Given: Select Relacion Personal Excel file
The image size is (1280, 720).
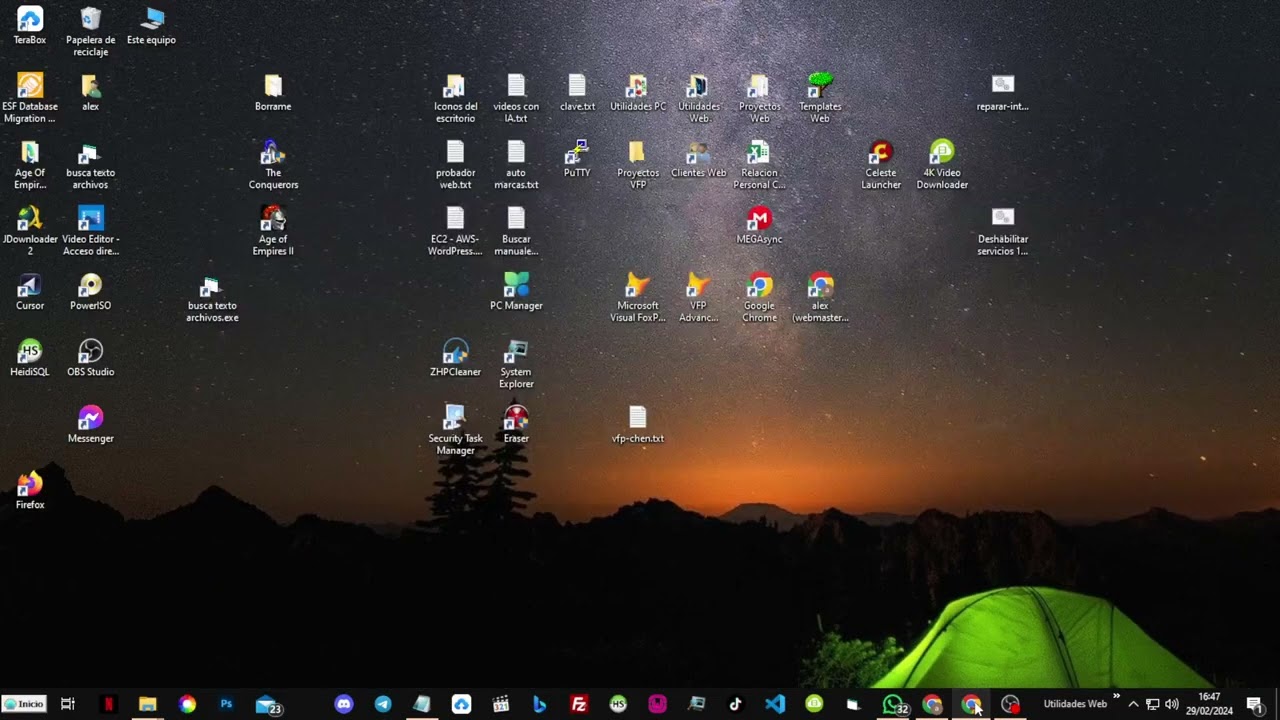Looking at the screenshot, I should pos(759,165).
